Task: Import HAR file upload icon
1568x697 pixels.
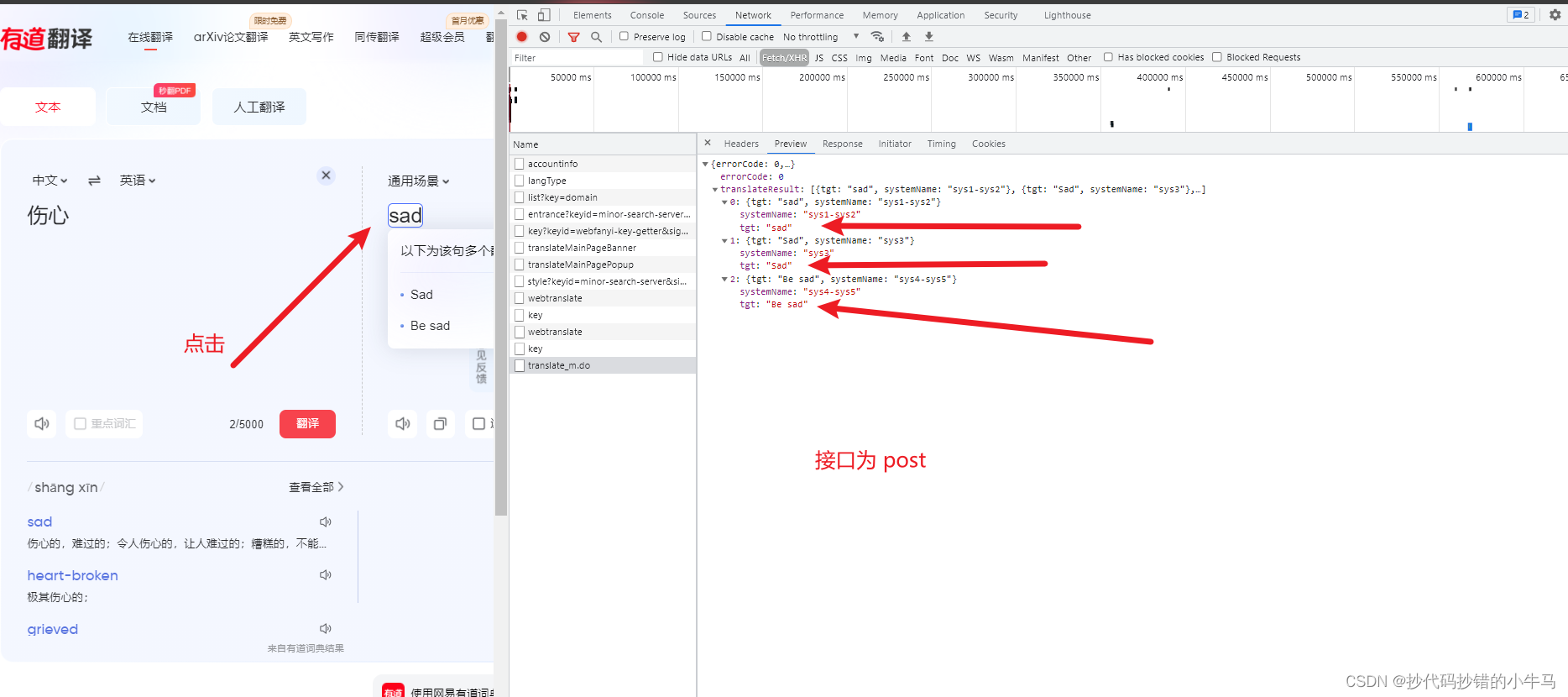Action: click(907, 37)
